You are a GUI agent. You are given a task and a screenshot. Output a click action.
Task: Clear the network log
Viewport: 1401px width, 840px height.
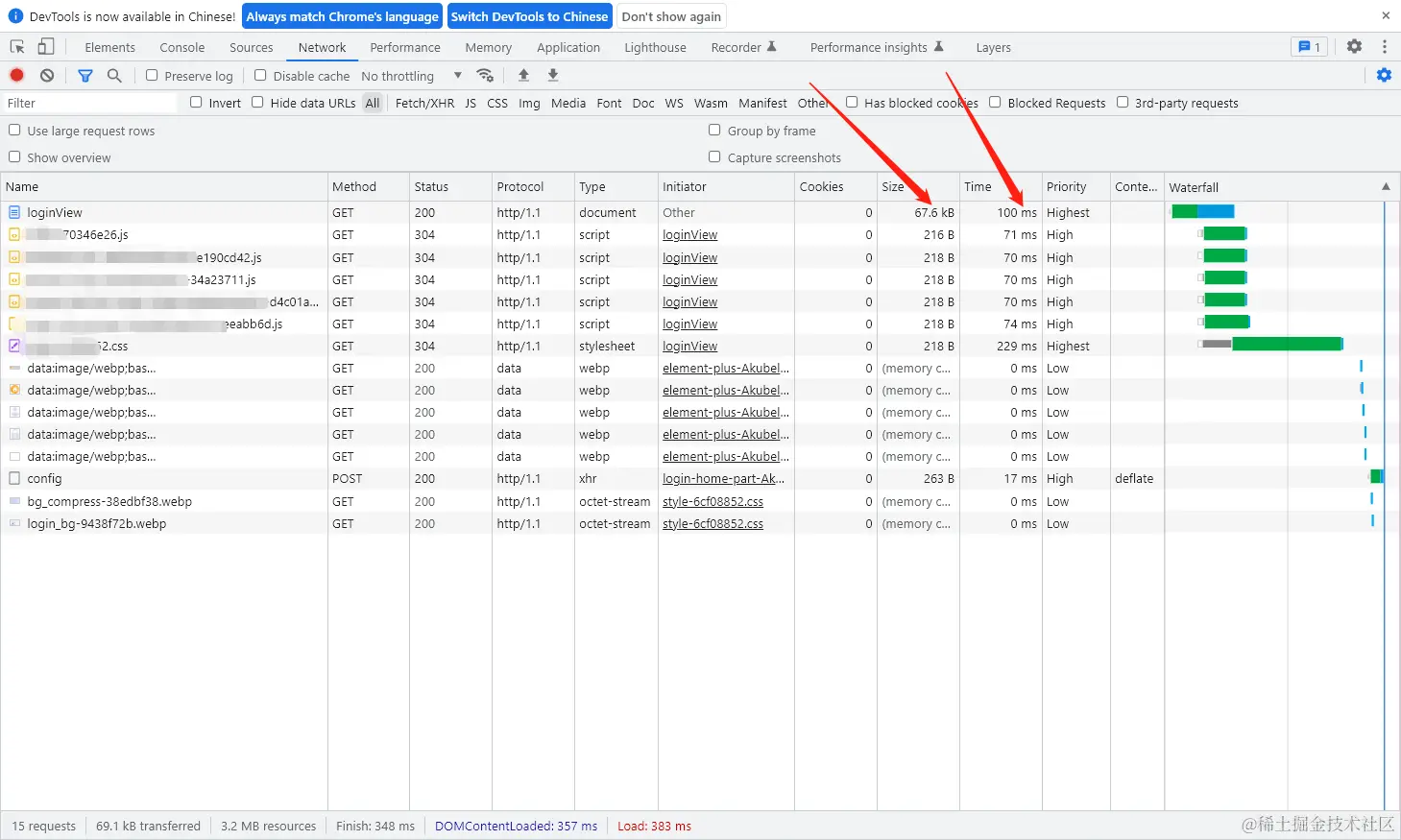[x=47, y=75]
